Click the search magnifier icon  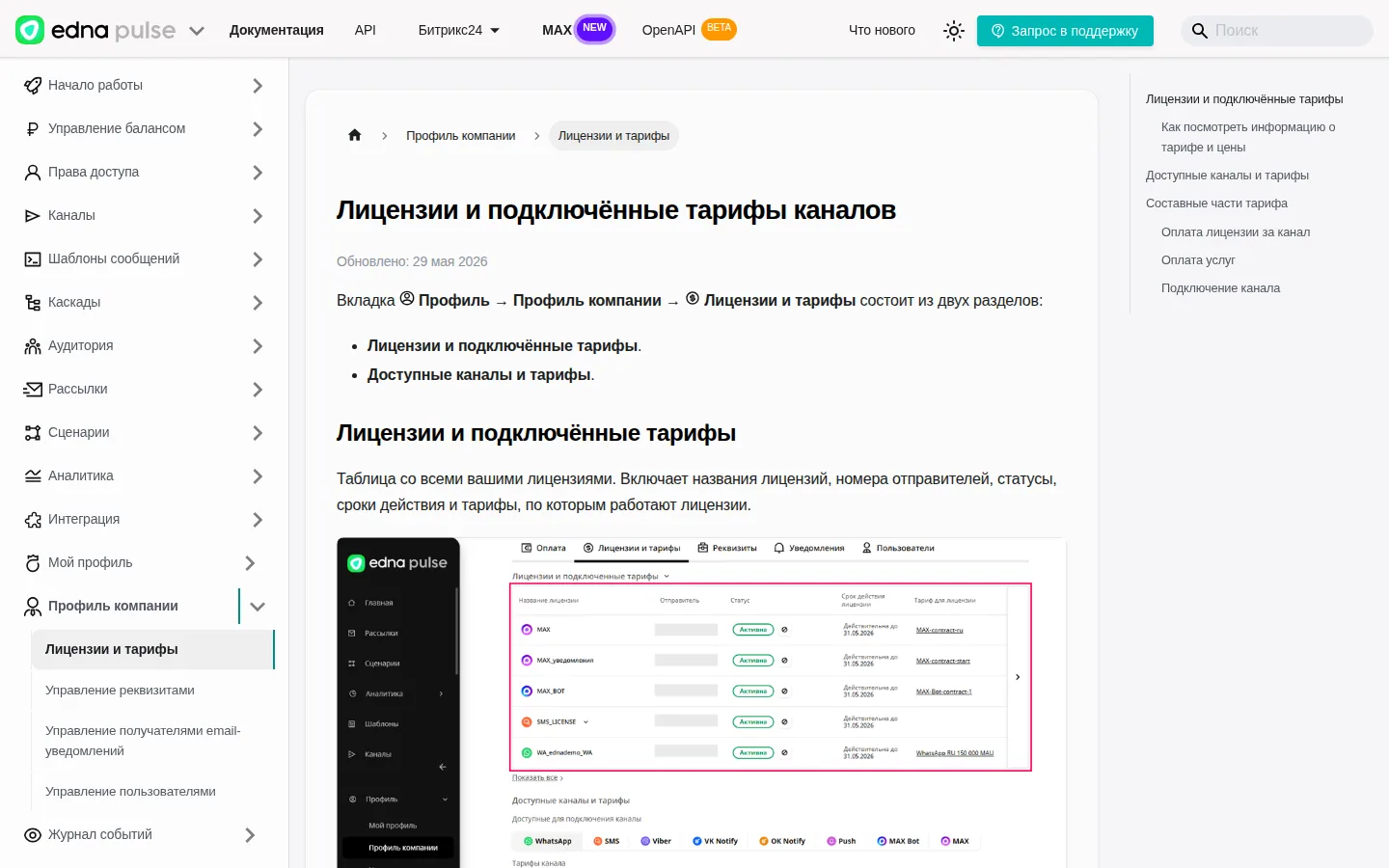[1199, 31]
